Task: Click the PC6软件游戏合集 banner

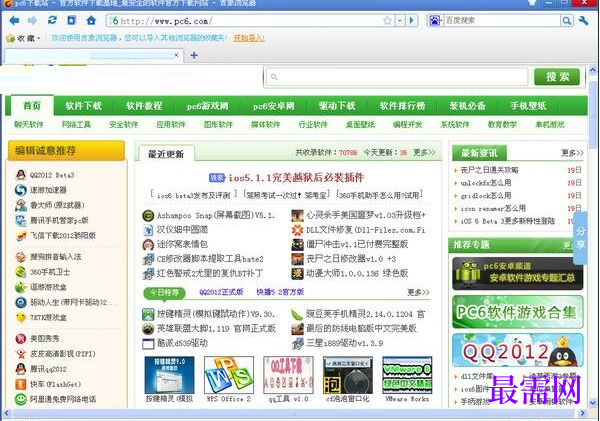Action: tap(518, 312)
